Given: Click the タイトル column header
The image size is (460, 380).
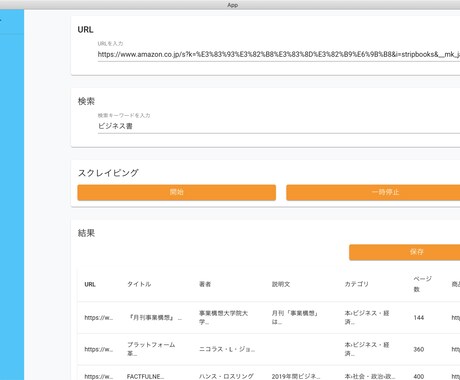Looking at the screenshot, I should click(x=139, y=284).
